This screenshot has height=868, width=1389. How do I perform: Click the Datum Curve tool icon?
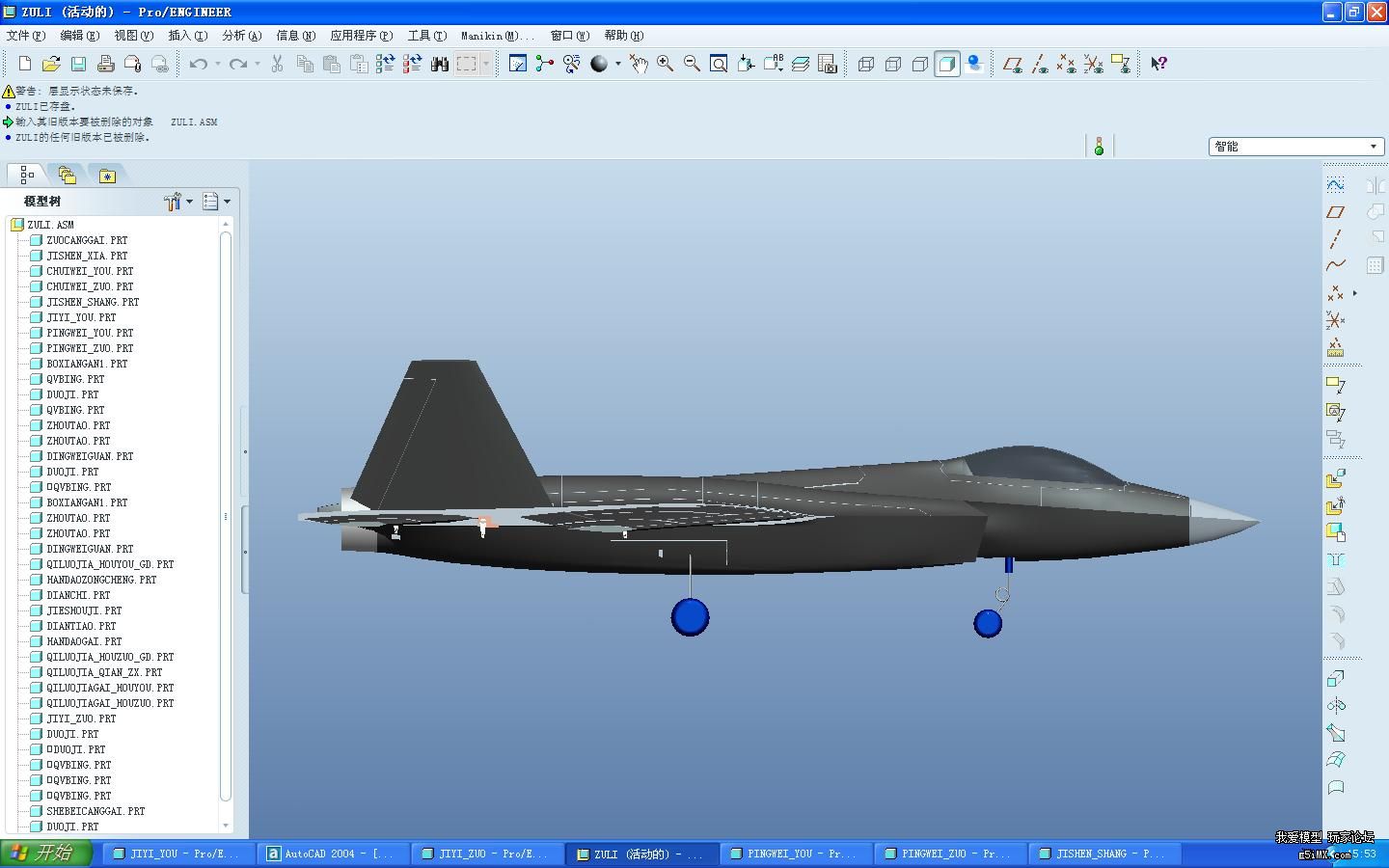pos(1336,265)
